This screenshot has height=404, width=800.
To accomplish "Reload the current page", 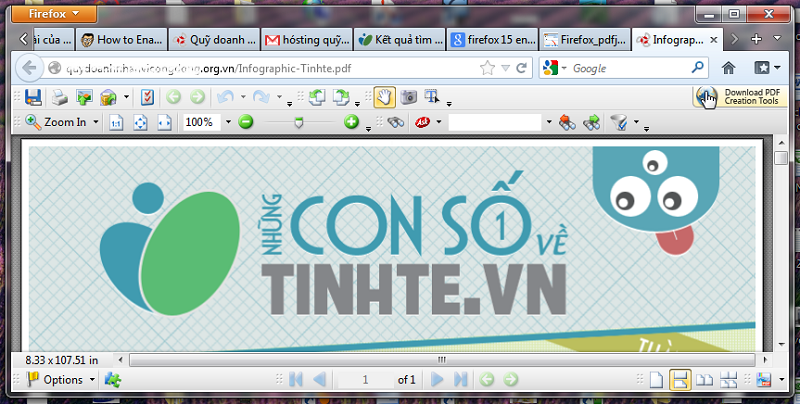I will (x=521, y=68).
